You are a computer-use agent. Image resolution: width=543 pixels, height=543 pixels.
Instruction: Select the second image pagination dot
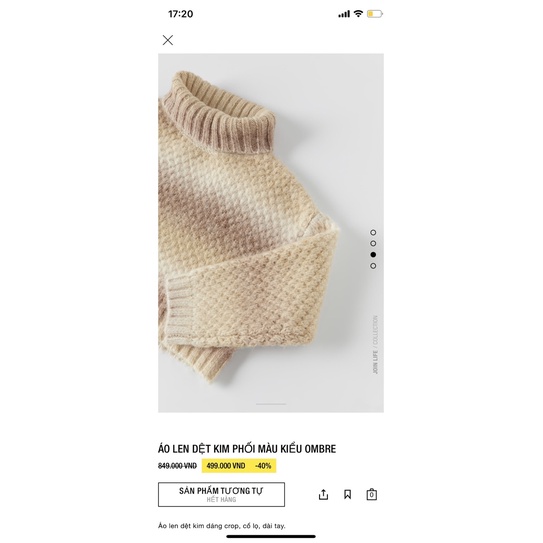pyautogui.click(x=373, y=243)
